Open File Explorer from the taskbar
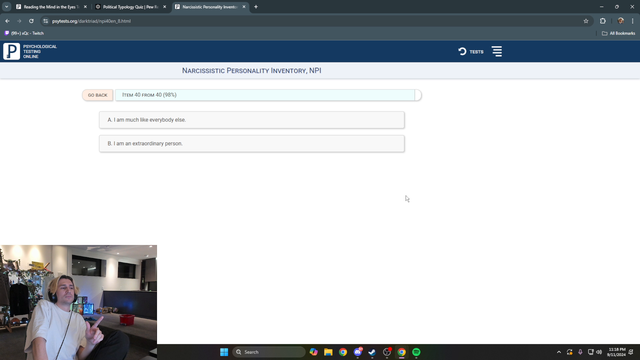640x360 pixels. pos(328,352)
